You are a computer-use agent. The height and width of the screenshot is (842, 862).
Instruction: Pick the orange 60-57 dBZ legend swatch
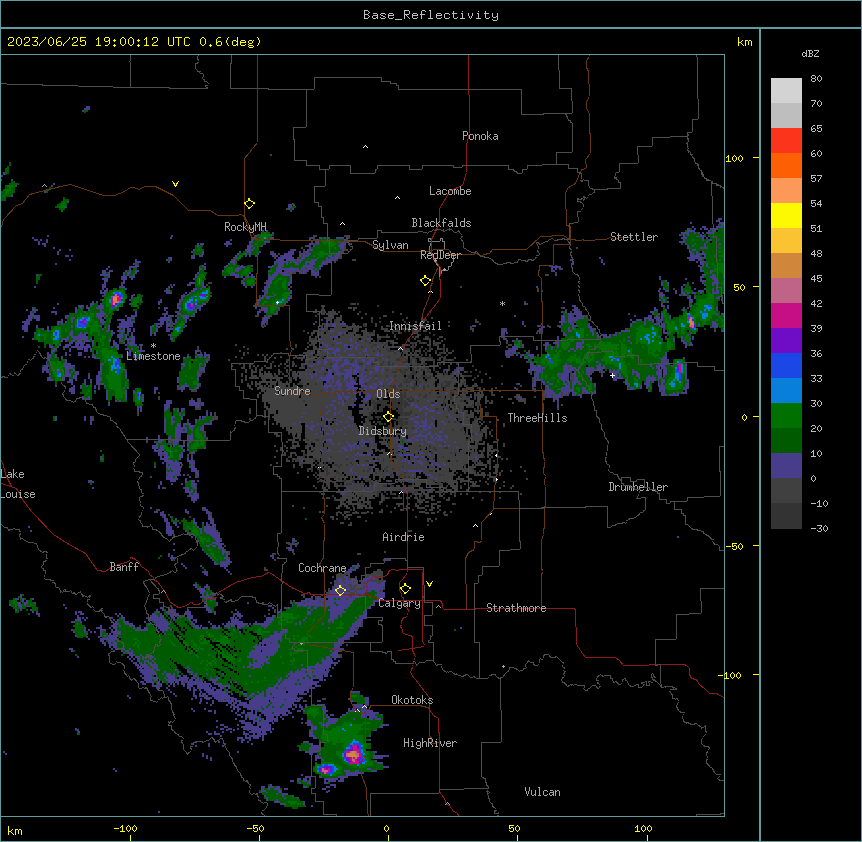[786, 165]
